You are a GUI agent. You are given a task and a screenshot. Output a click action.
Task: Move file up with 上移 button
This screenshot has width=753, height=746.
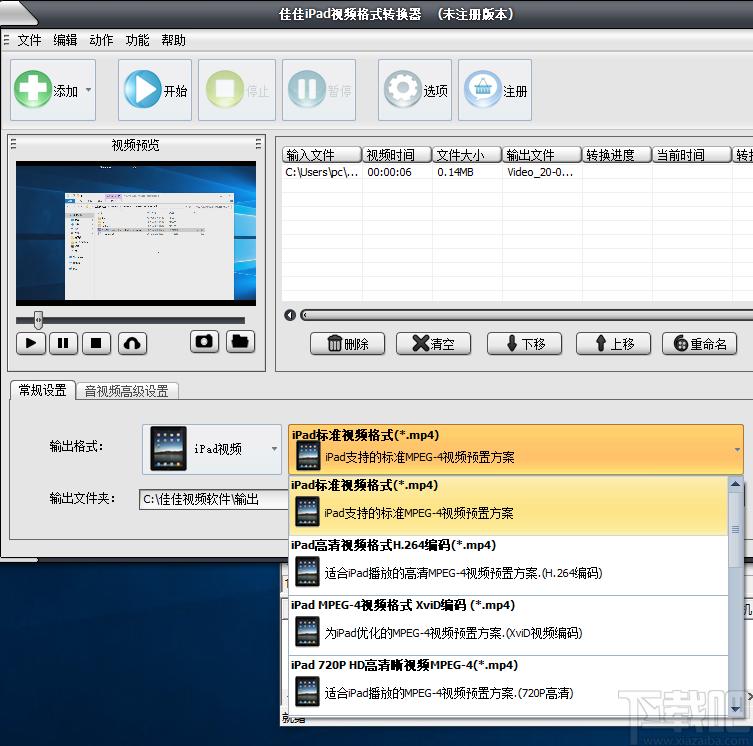[x=613, y=343]
